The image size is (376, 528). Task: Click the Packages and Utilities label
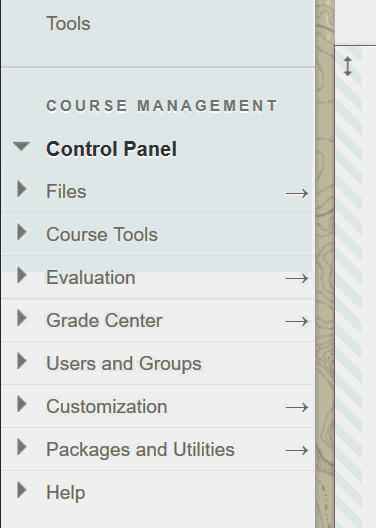pyautogui.click(x=140, y=450)
